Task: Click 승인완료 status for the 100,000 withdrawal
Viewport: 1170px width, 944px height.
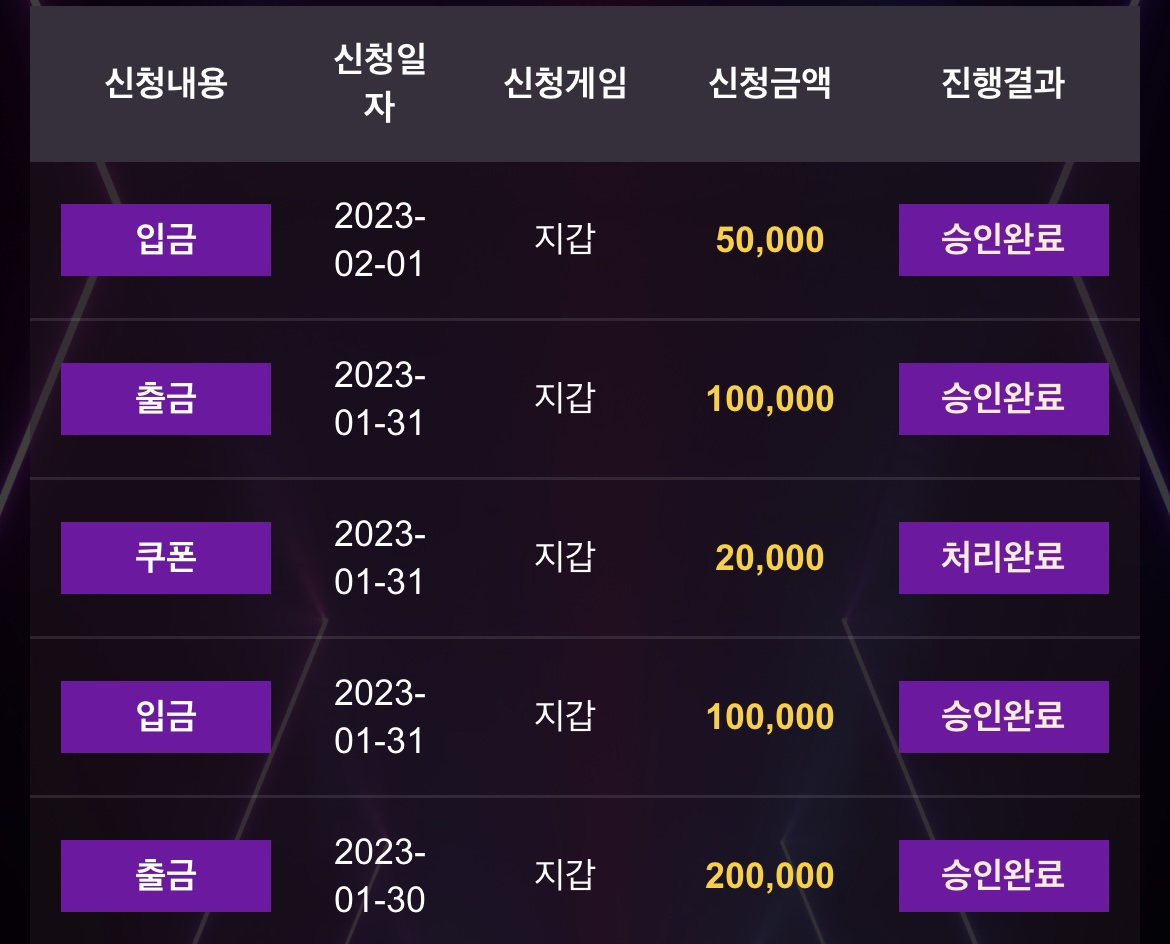Action: click(x=1004, y=398)
